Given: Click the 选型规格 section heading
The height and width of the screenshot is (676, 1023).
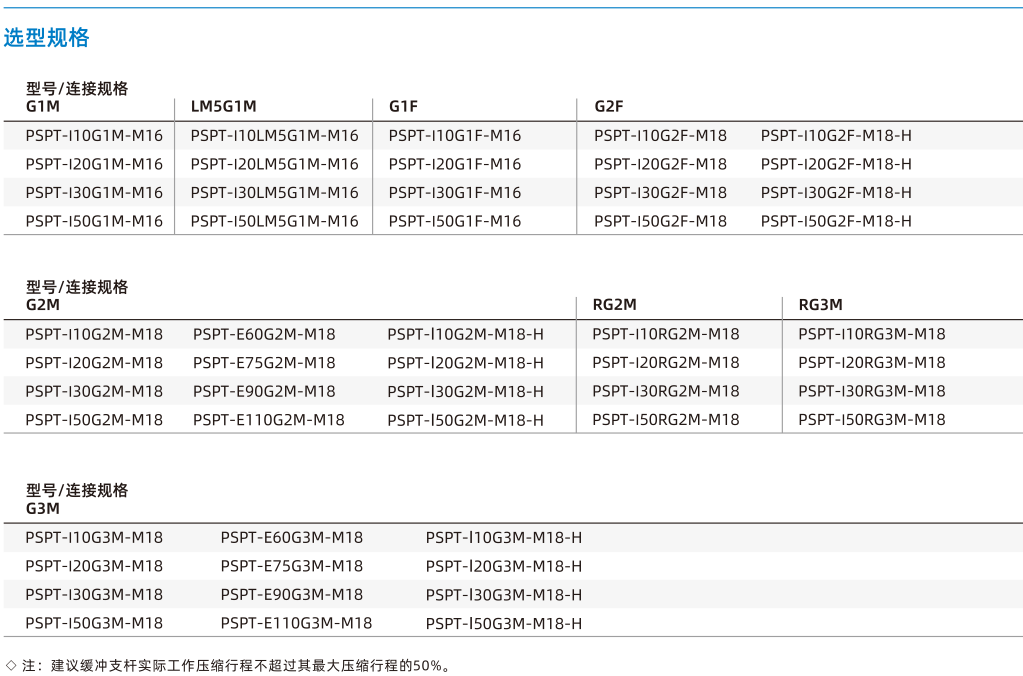Looking at the screenshot, I should click(46, 38).
